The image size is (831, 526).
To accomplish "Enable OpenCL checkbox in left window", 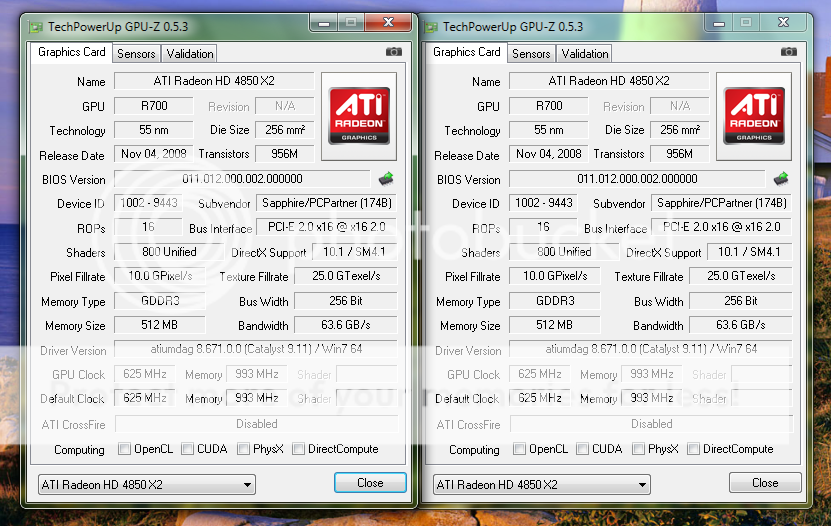I will (125, 449).
